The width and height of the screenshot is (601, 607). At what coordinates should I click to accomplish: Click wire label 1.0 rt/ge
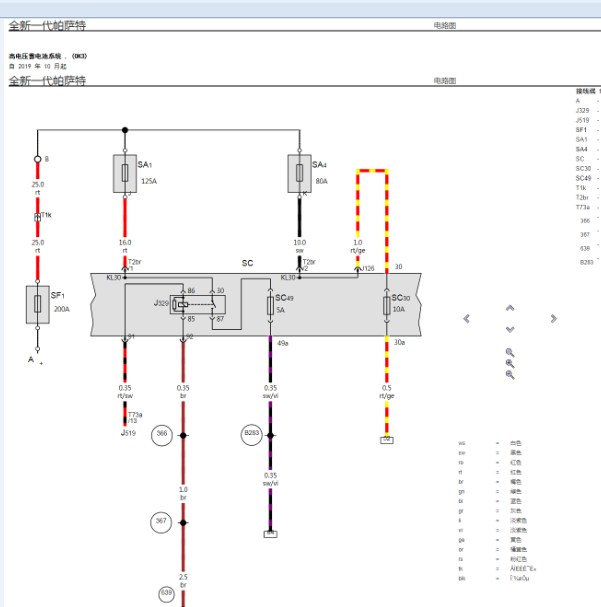click(358, 246)
